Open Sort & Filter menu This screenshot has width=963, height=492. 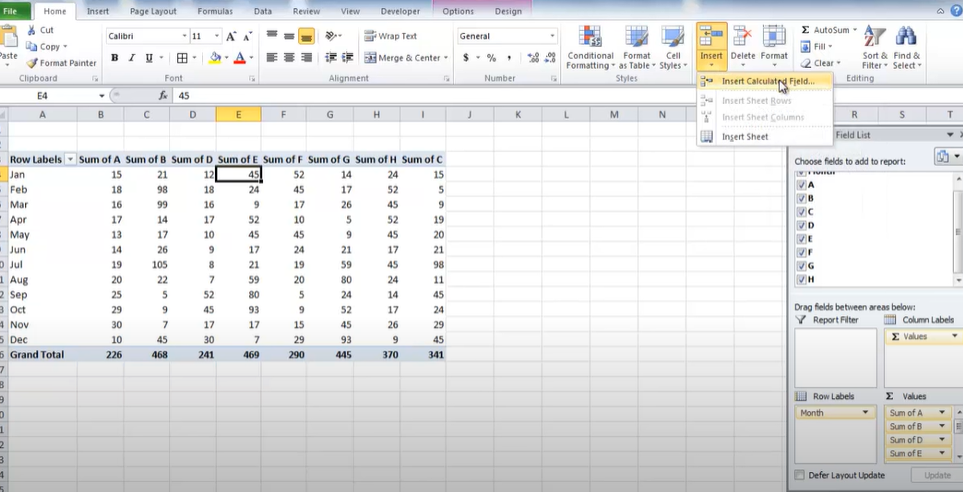pyautogui.click(x=875, y=48)
